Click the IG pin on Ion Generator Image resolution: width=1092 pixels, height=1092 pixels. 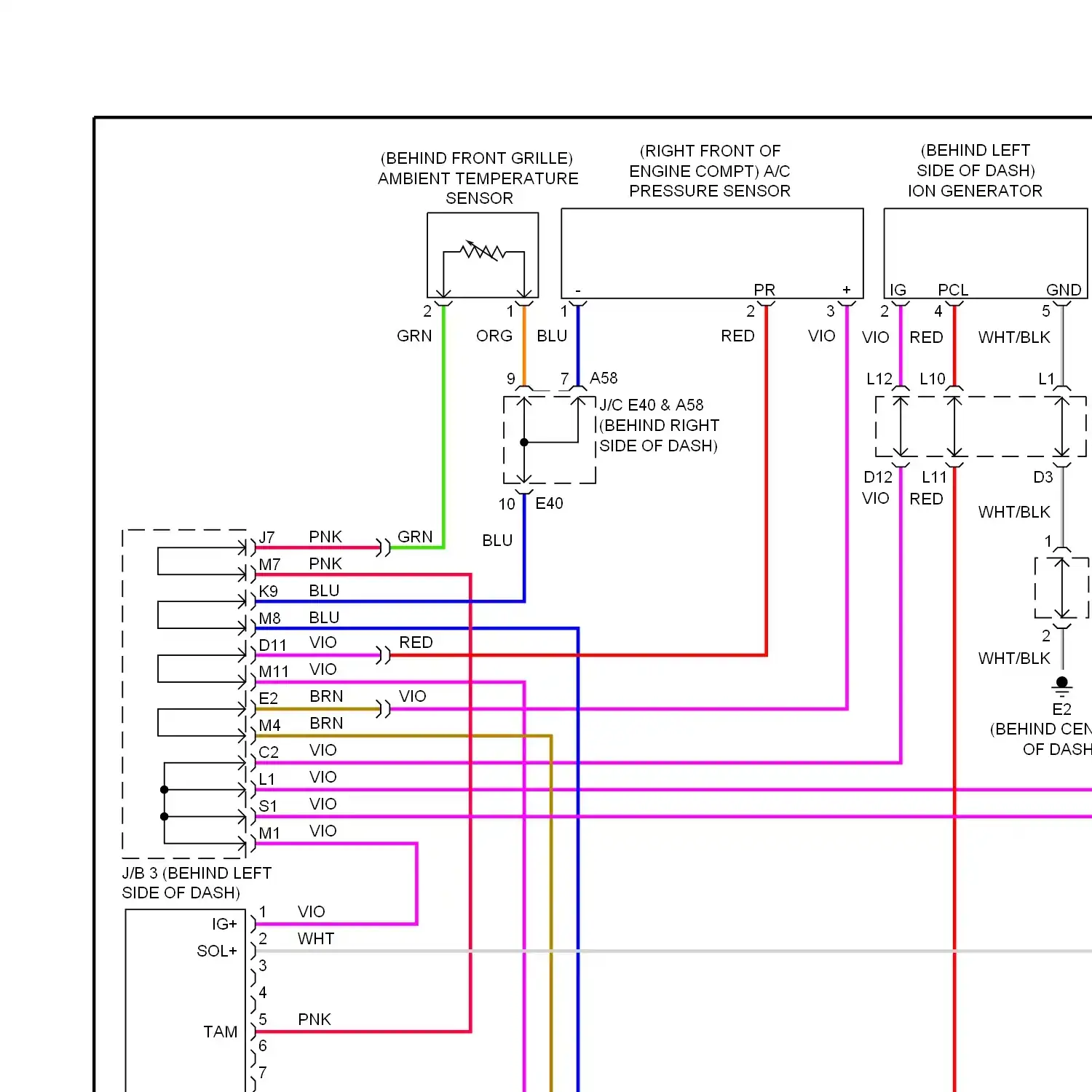[x=898, y=290]
